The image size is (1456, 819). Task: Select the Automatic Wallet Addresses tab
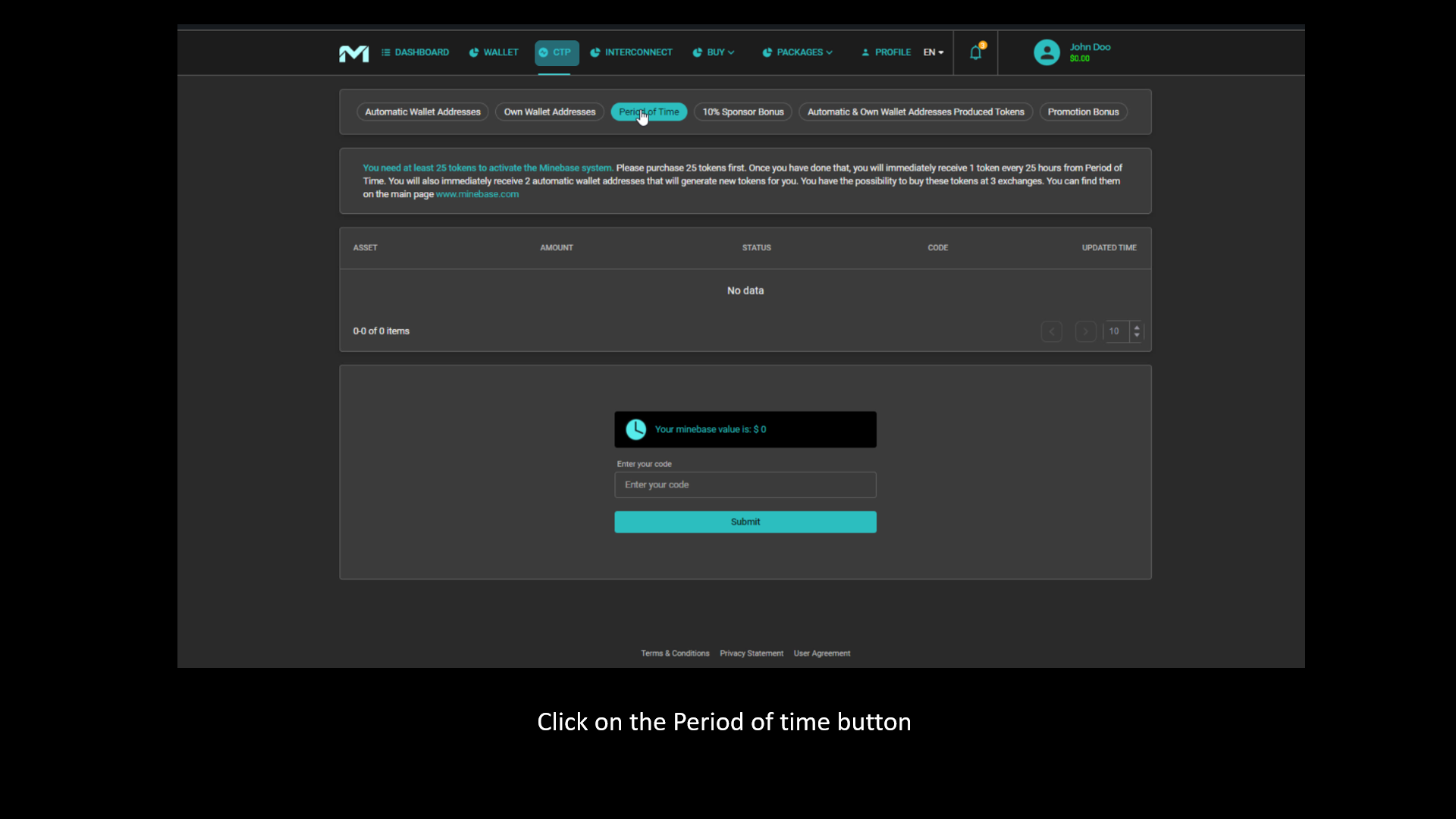[422, 111]
